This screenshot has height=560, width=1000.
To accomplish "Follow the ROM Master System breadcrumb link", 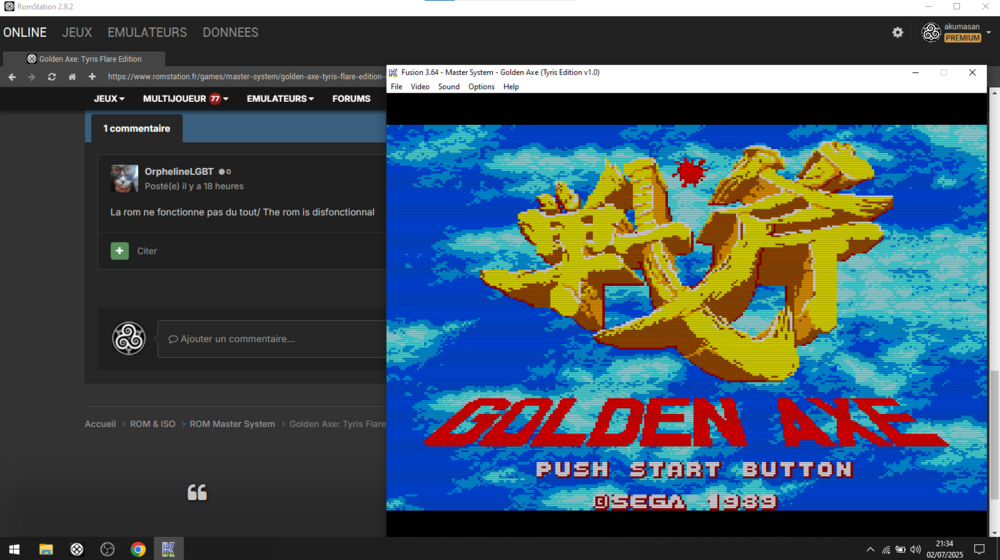I will point(232,424).
